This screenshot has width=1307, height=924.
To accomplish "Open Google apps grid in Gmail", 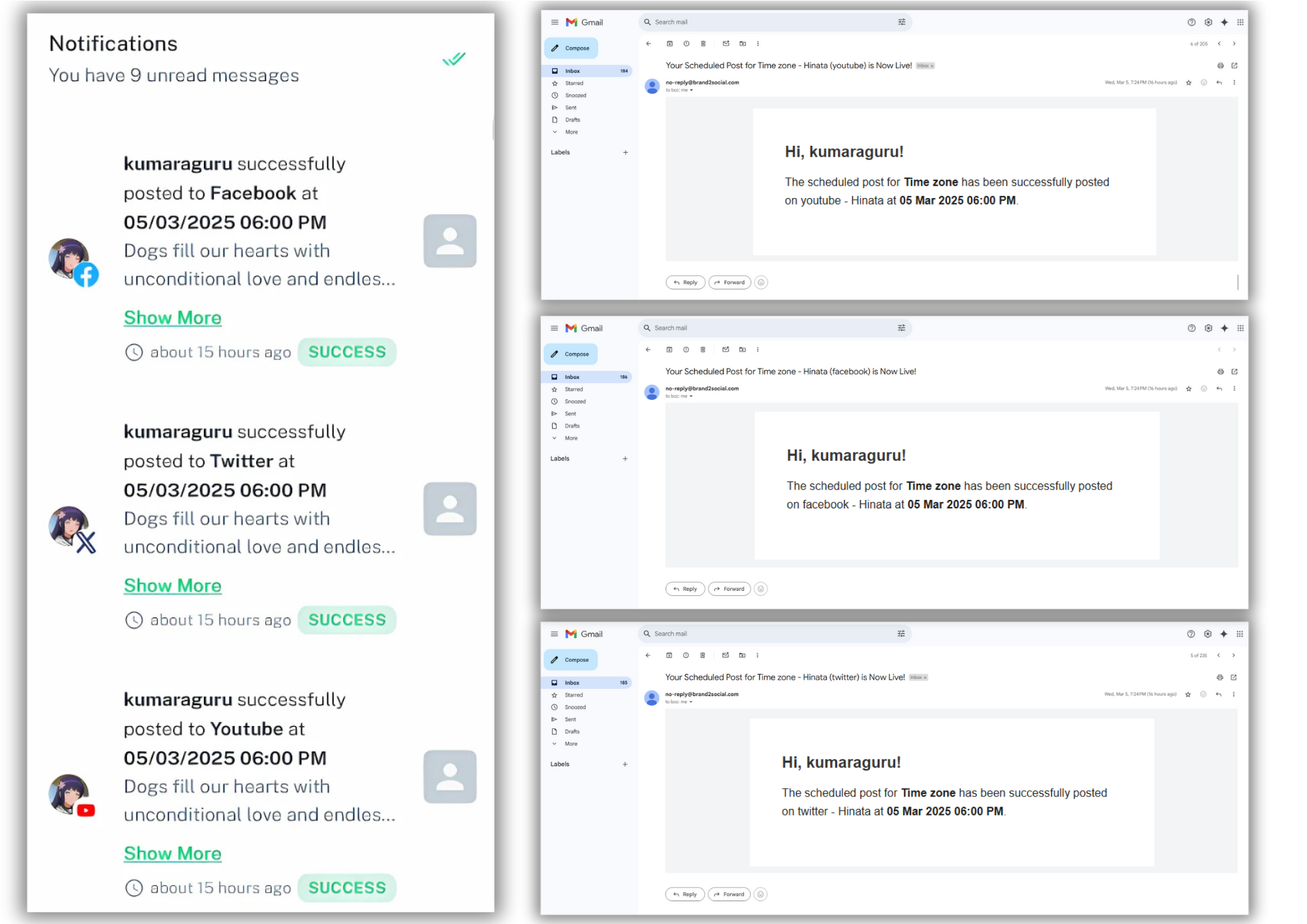I will (x=1240, y=22).
